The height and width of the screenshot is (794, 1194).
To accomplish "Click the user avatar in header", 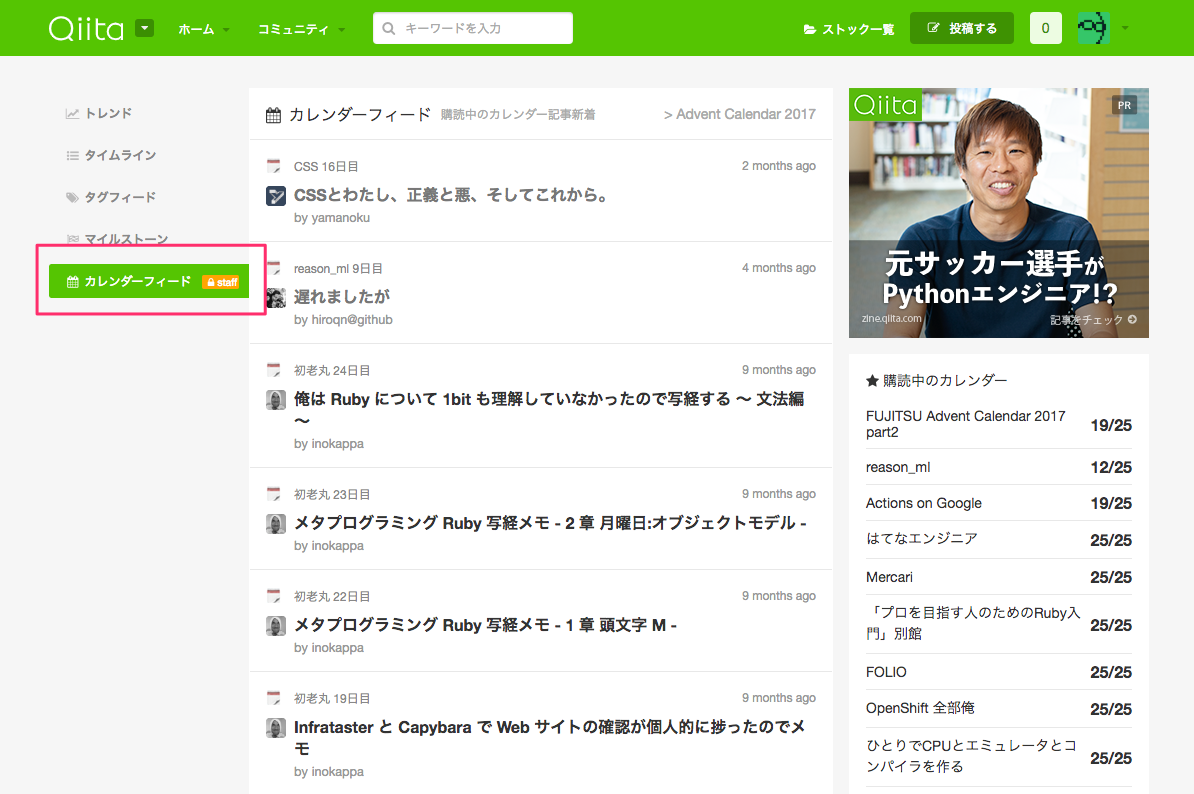I will (1093, 28).
